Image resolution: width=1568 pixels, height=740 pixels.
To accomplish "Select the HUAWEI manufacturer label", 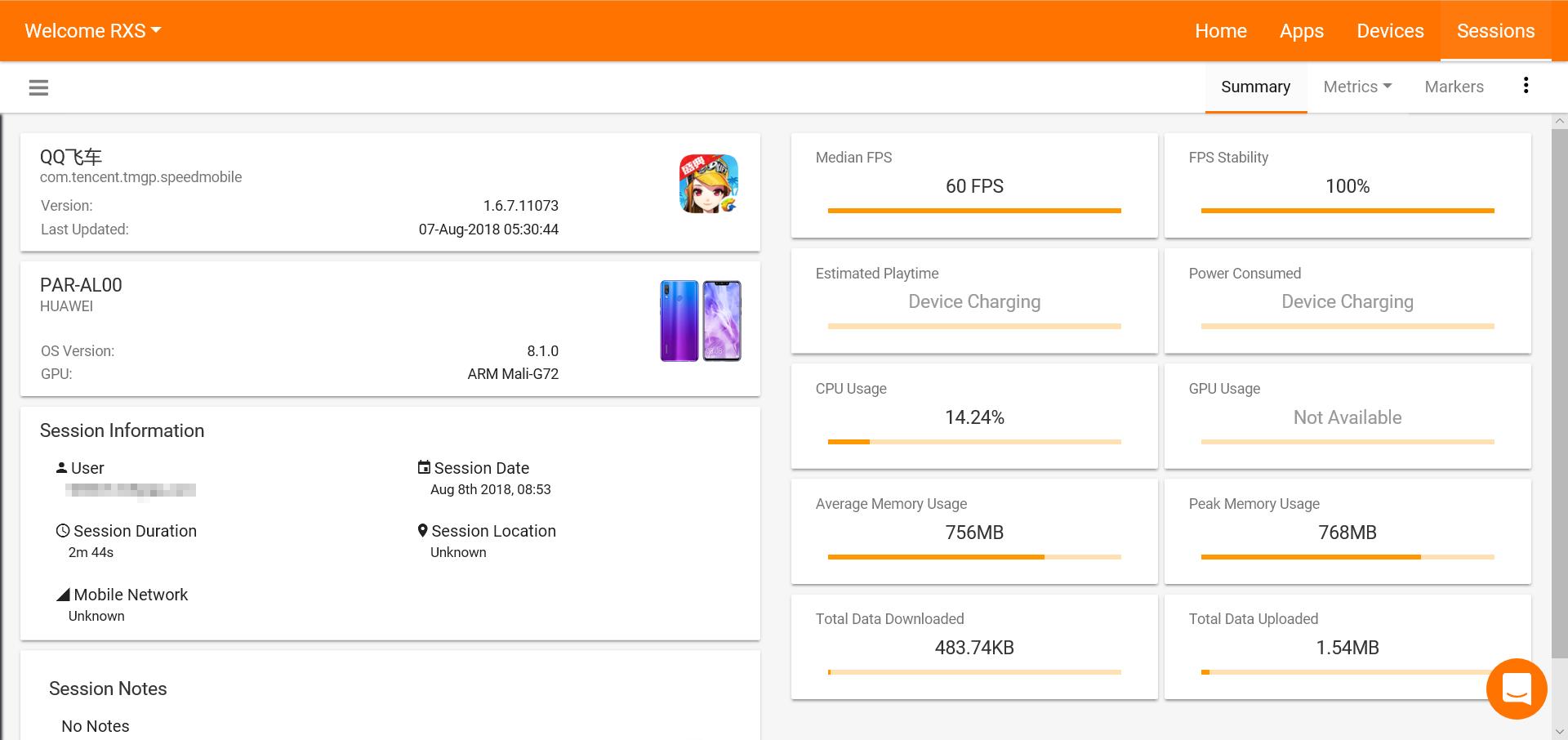I will pyautogui.click(x=66, y=306).
